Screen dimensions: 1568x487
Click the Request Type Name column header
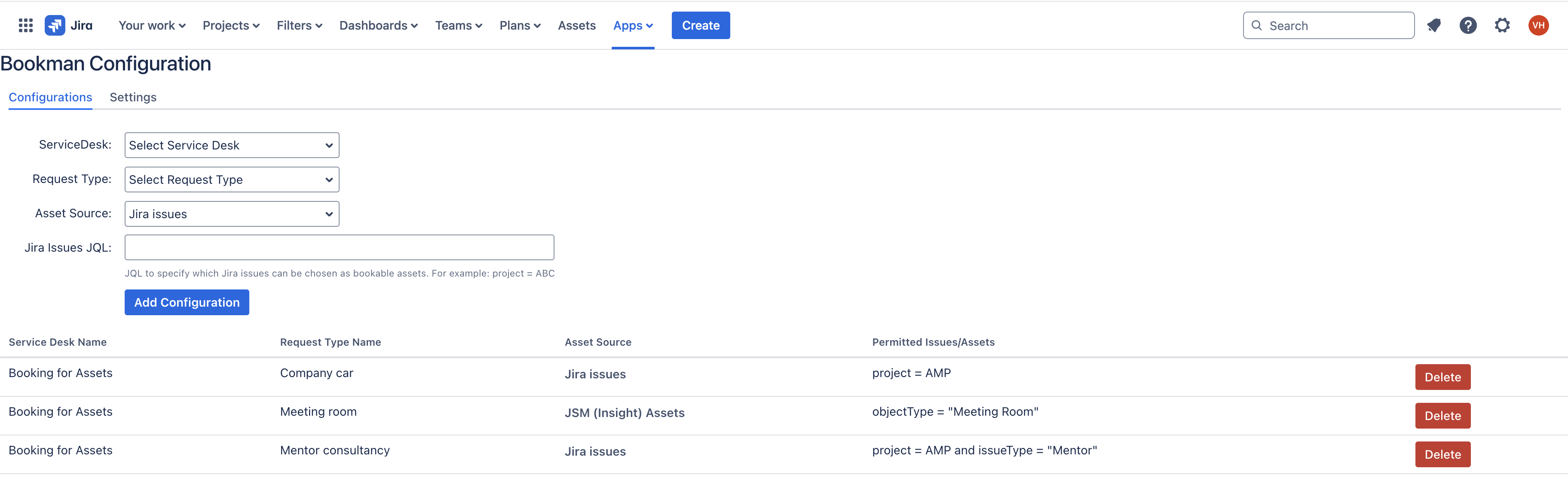coord(331,342)
